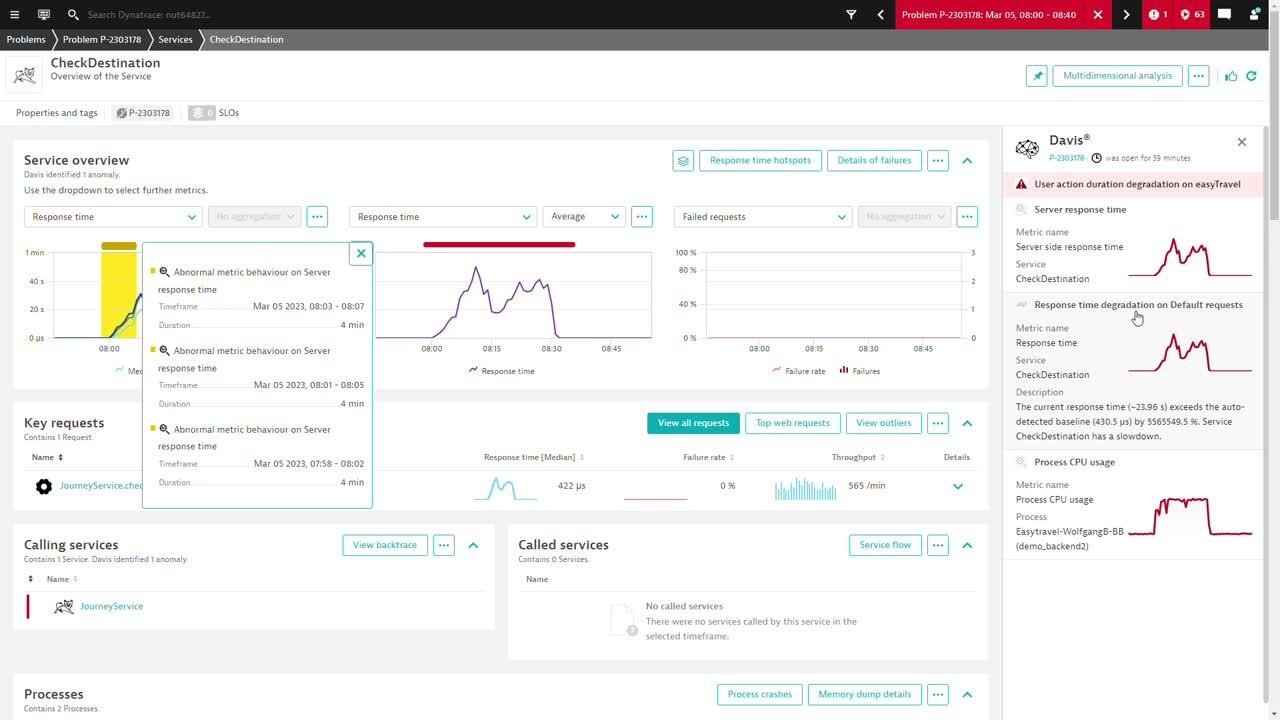Open the JourneyService calling service link
The height and width of the screenshot is (720, 1280).
pyautogui.click(x=111, y=606)
